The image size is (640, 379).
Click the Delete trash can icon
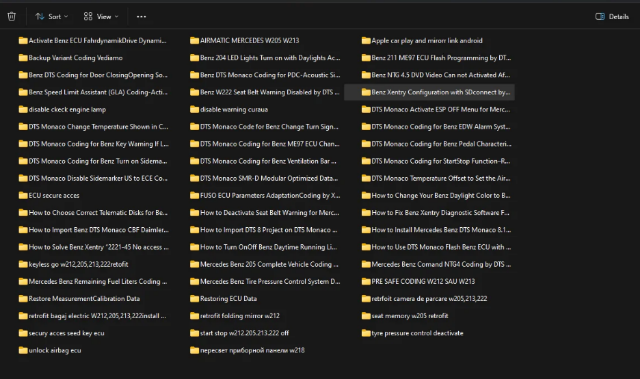[x=11, y=16]
